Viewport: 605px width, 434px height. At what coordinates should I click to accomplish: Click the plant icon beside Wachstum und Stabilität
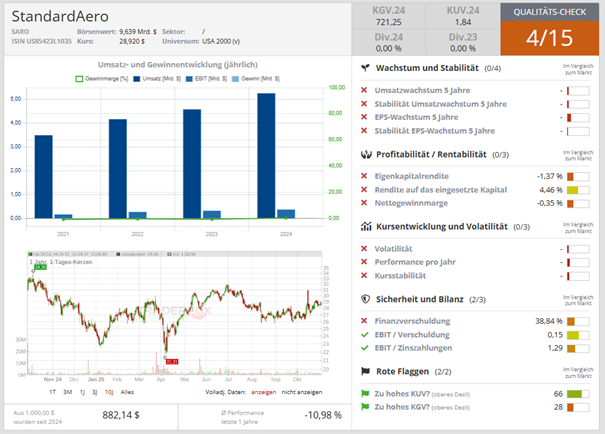tap(366, 68)
